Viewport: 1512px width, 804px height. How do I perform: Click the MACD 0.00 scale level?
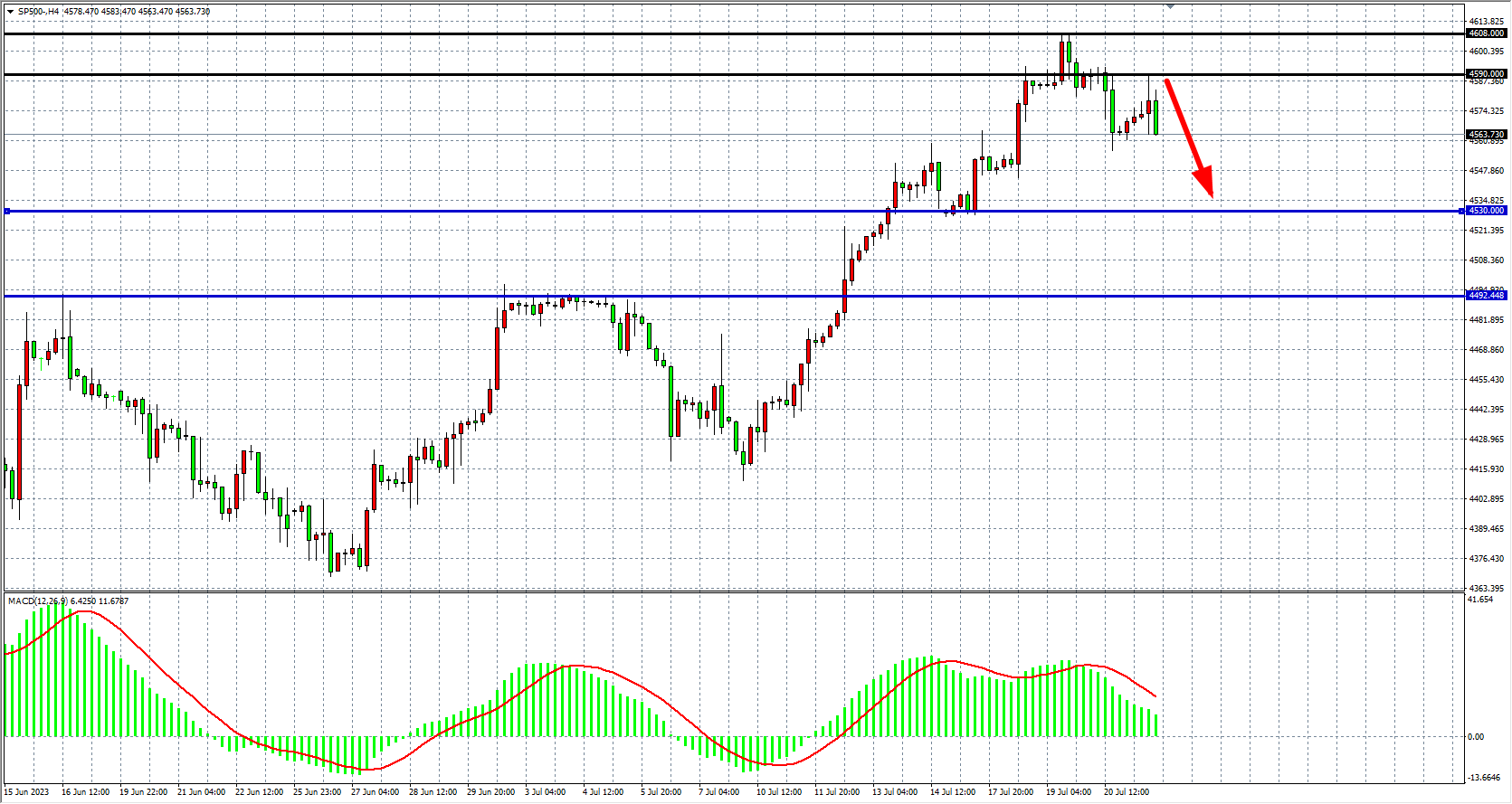[1476, 737]
